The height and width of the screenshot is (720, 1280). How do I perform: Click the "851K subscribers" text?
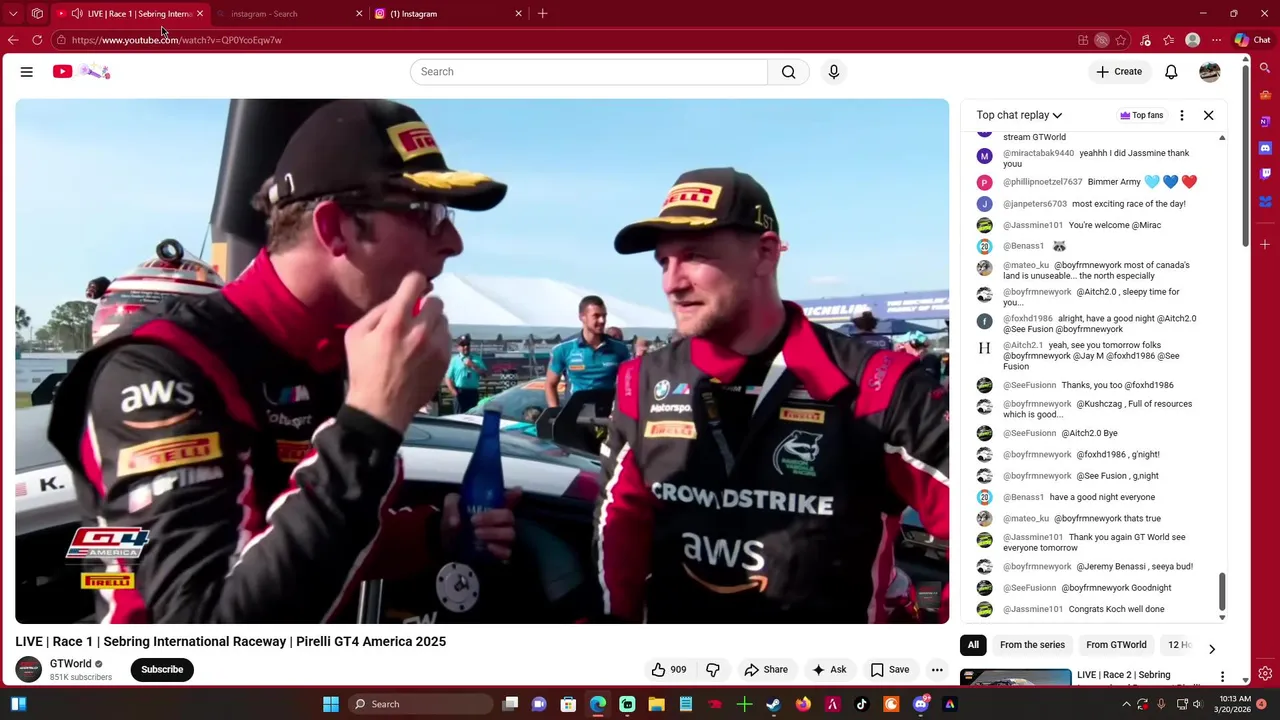click(x=81, y=678)
